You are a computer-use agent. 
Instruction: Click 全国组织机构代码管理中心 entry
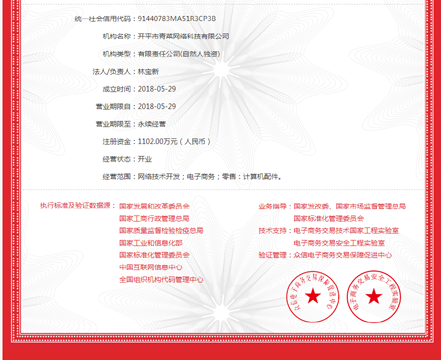(161, 279)
